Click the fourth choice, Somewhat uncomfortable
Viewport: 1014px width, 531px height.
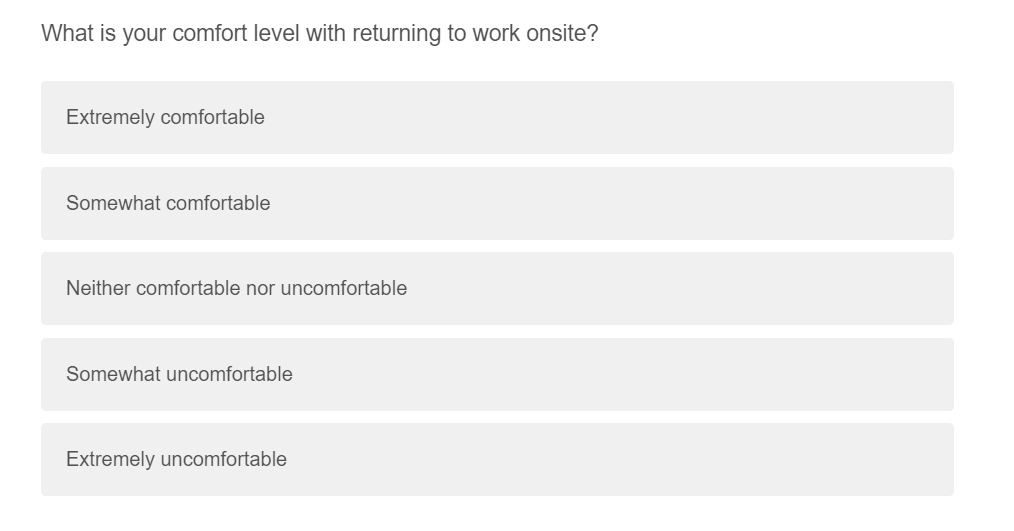497,374
